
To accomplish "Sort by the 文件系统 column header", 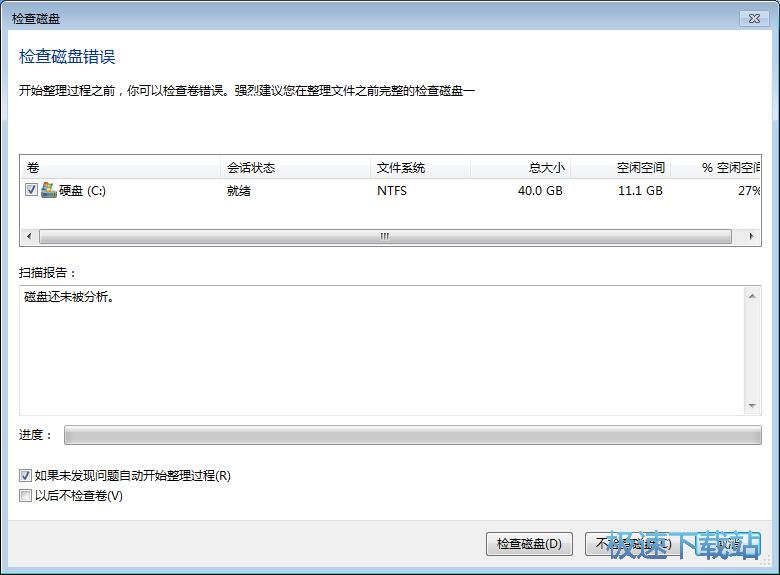I will 420,168.
